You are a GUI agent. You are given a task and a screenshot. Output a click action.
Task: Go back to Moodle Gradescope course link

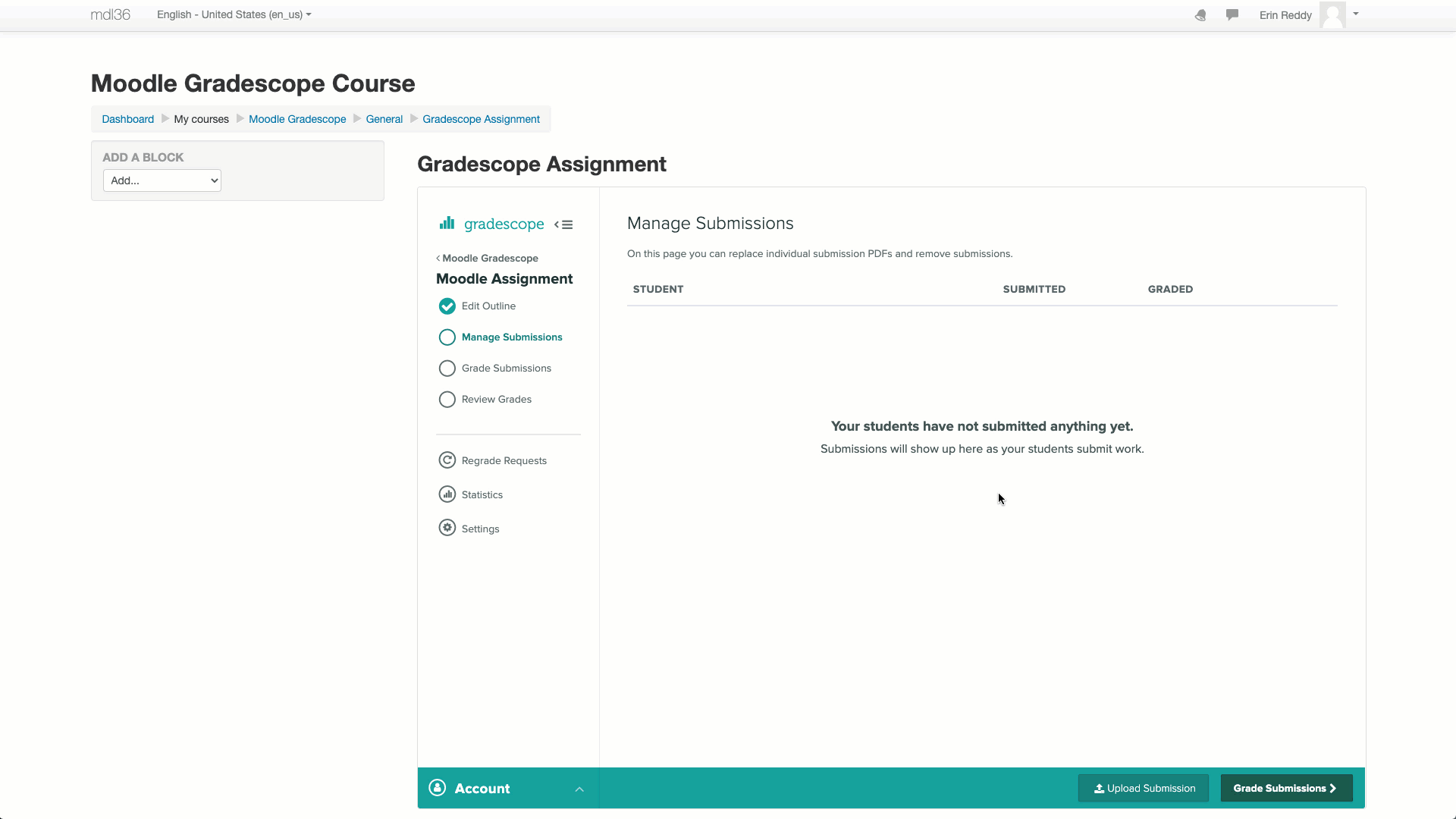point(487,259)
